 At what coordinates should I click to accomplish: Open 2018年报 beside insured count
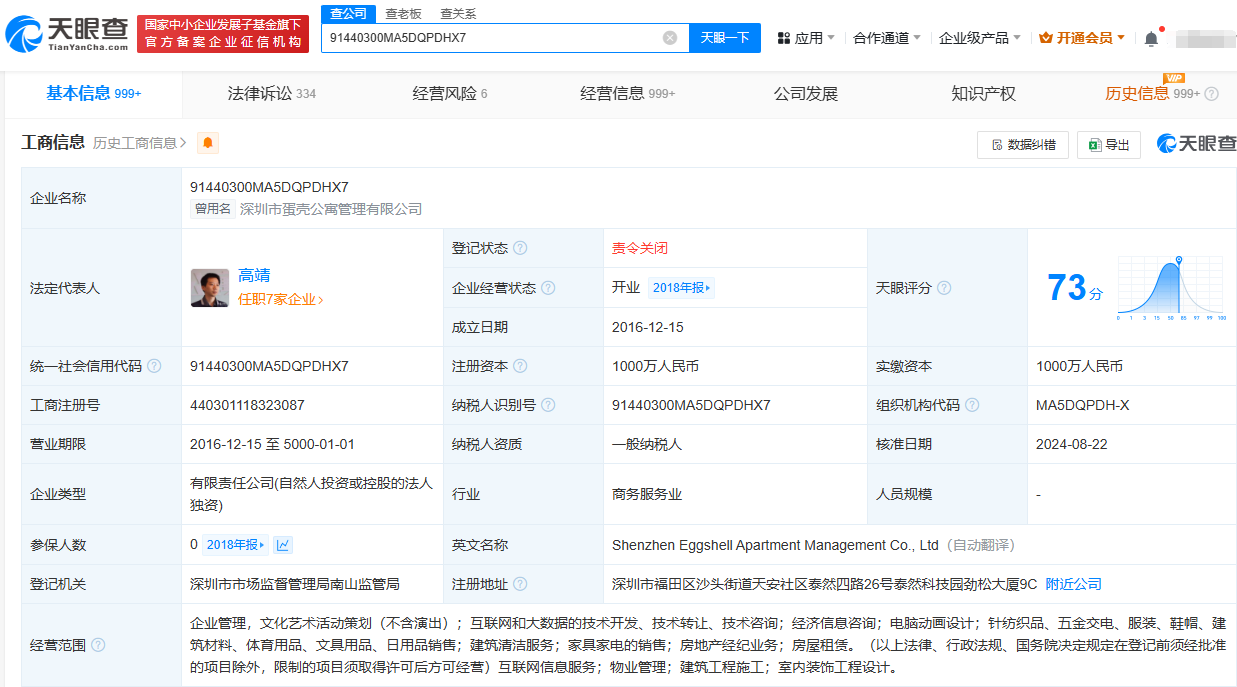coord(236,545)
